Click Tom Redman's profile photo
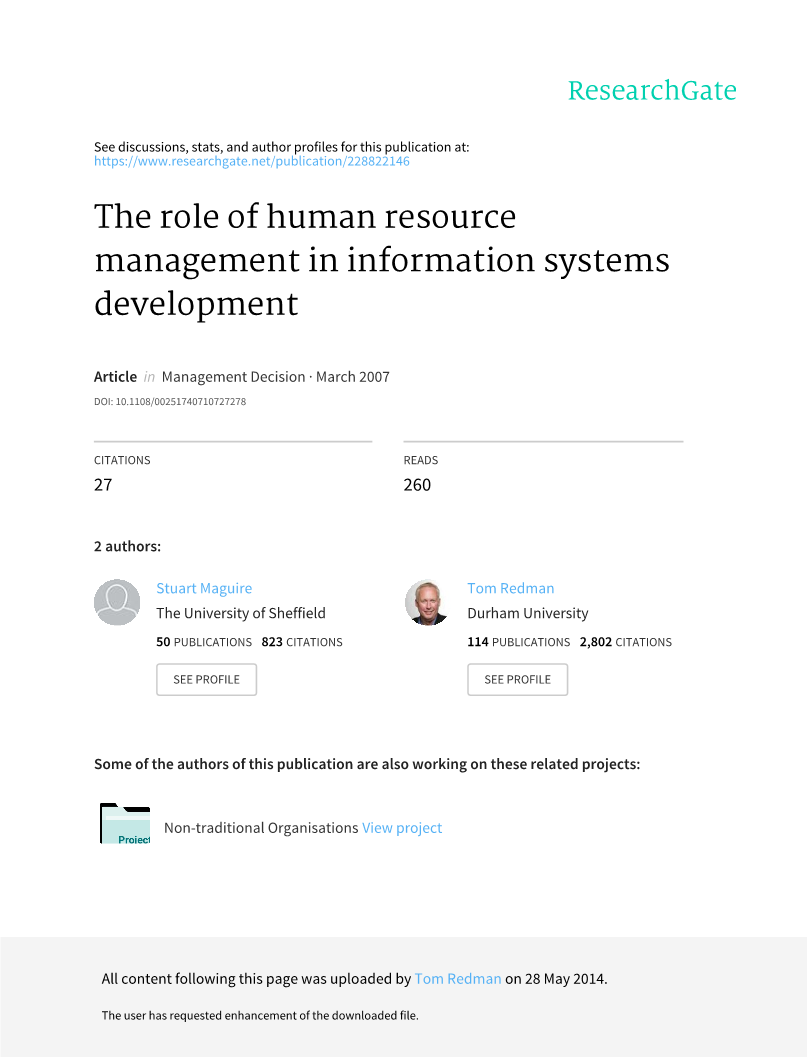The image size is (807, 1057). 427,602
